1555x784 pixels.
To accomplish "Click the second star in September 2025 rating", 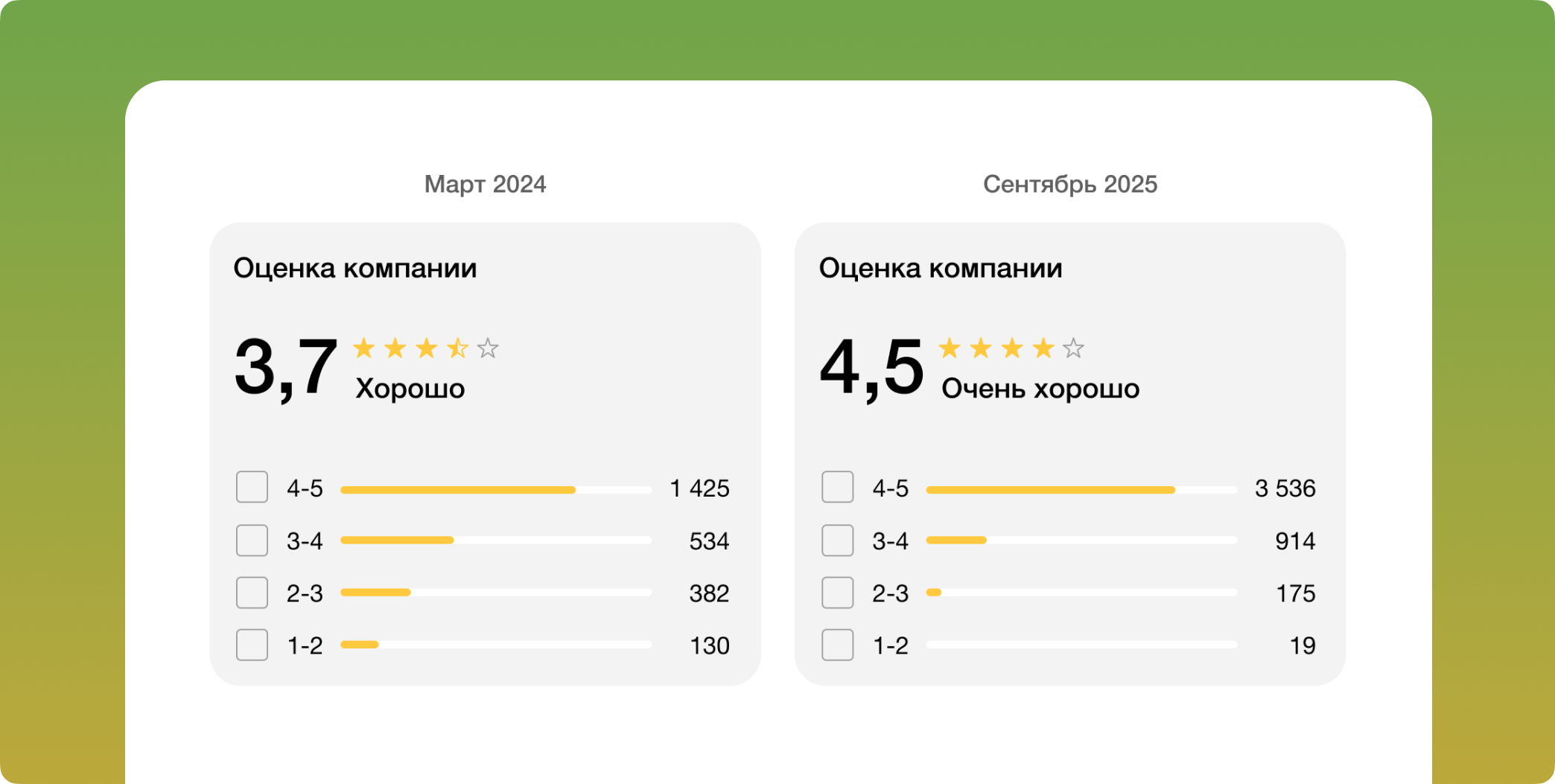I will coord(980,348).
